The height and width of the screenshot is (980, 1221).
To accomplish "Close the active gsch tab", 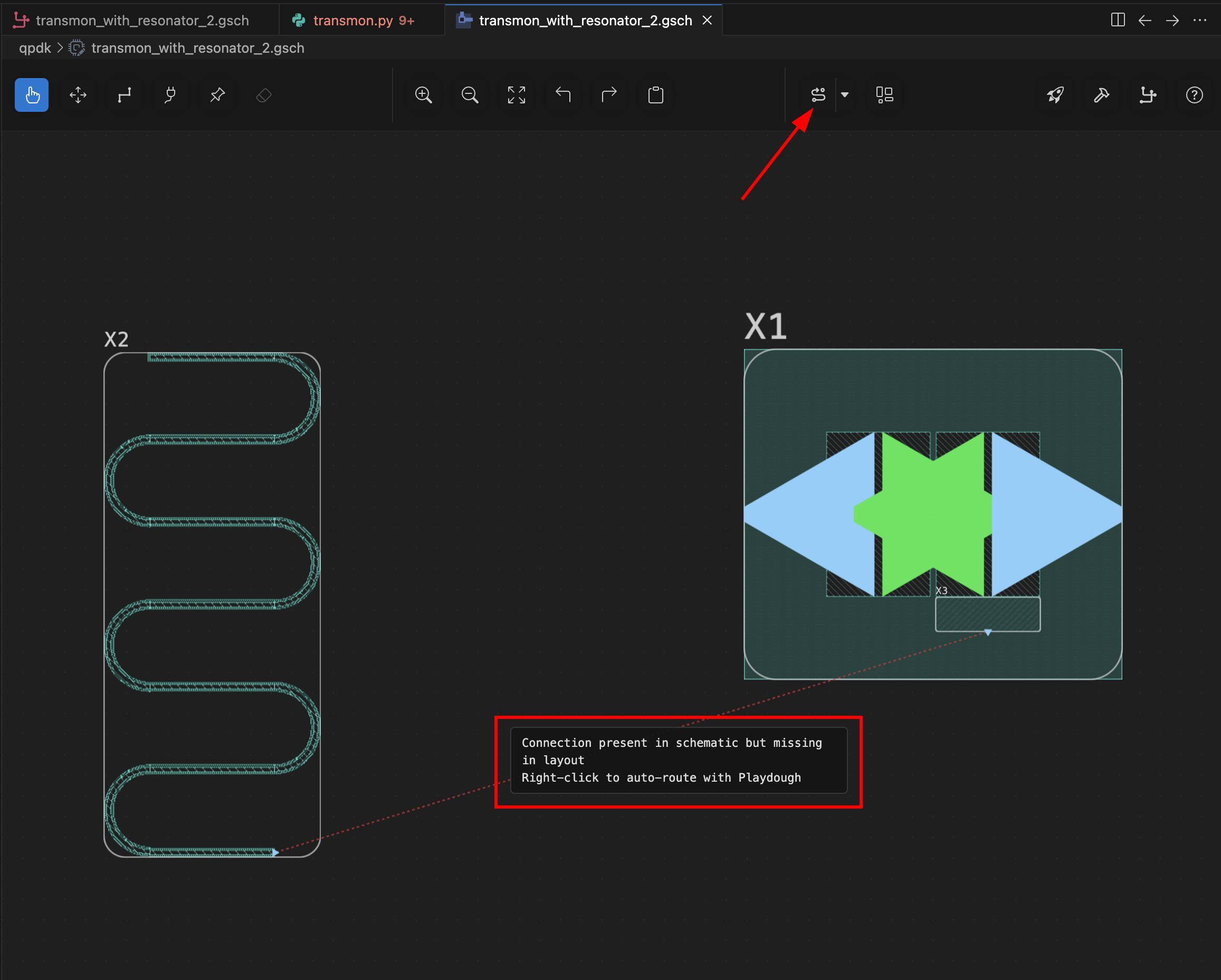I will coord(708,21).
